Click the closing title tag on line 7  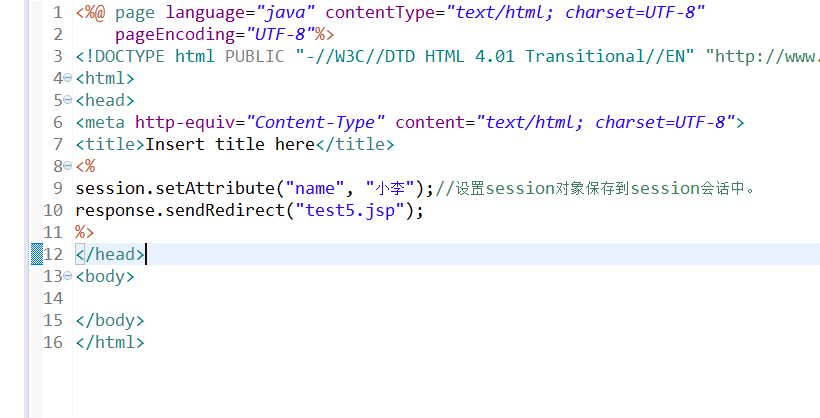point(355,144)
